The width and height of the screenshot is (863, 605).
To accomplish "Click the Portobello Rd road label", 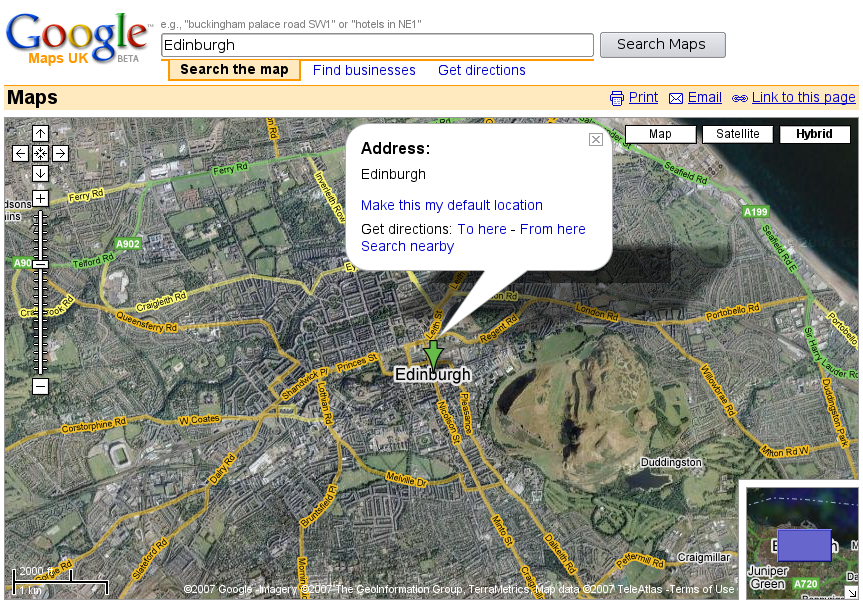I will (733, 312).
